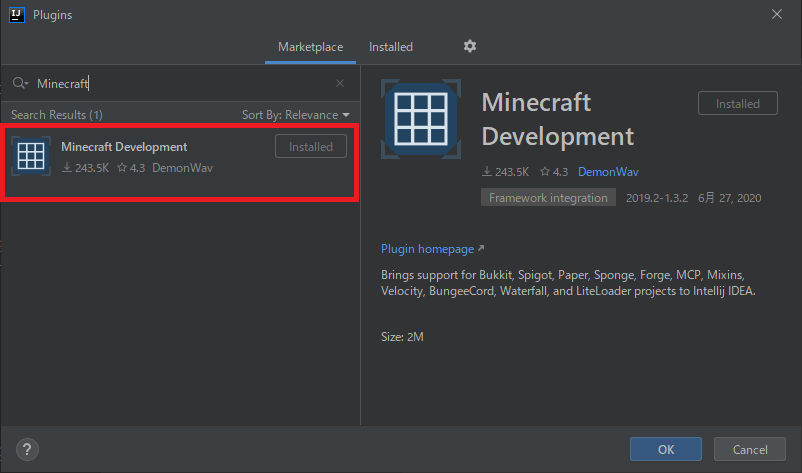Click the Search Results (1) label
802x473 pixels.
tap(57, 115)
